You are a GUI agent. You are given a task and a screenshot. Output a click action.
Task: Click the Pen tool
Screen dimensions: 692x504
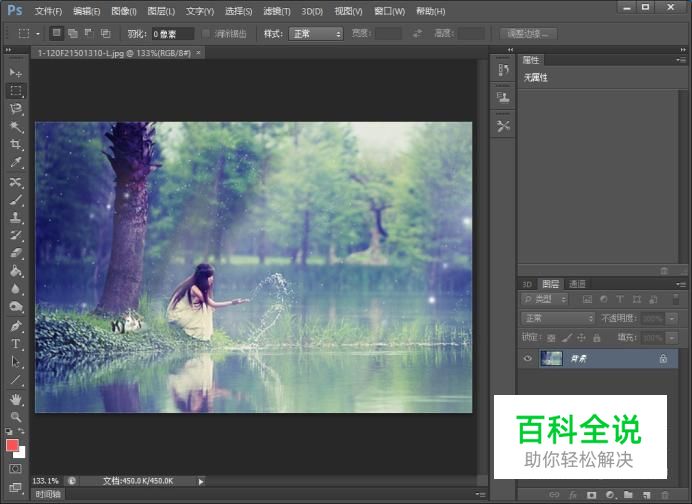16,326
